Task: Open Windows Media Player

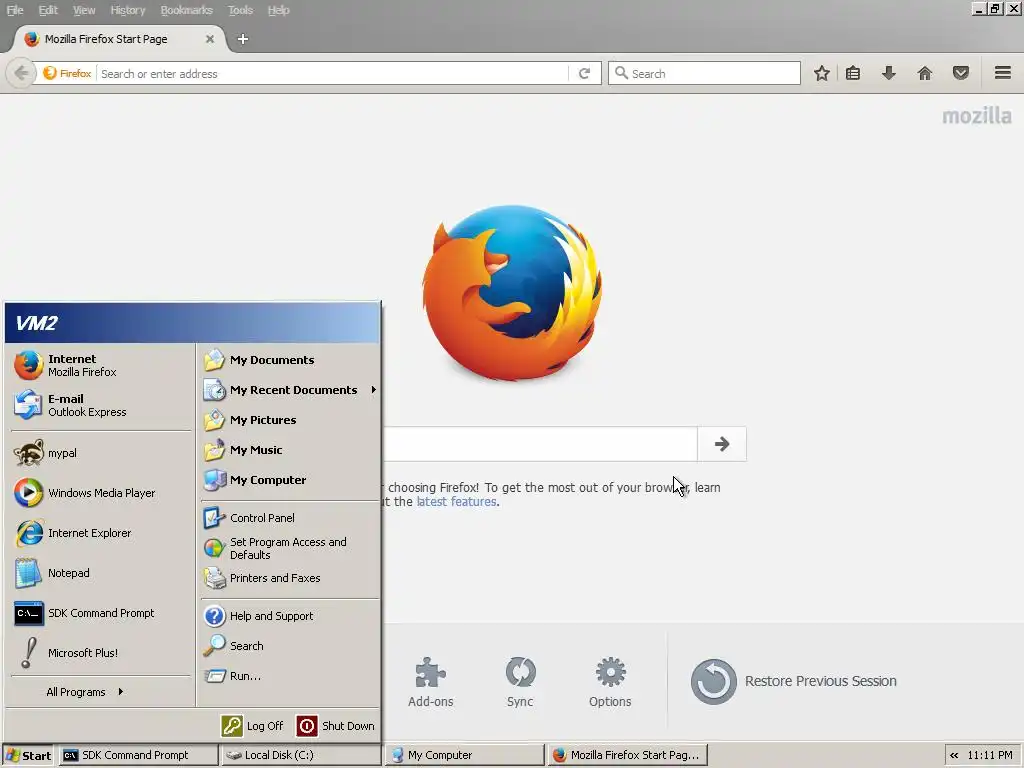Action: 101,493
